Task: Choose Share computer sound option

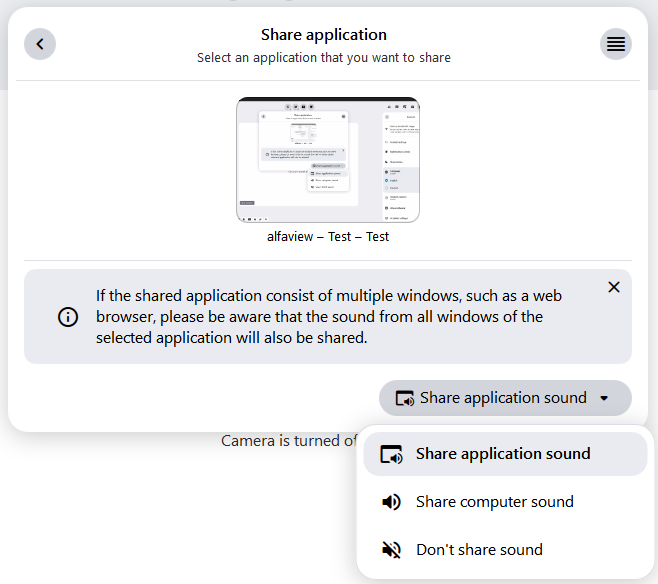Action: [x=495, y=502]
